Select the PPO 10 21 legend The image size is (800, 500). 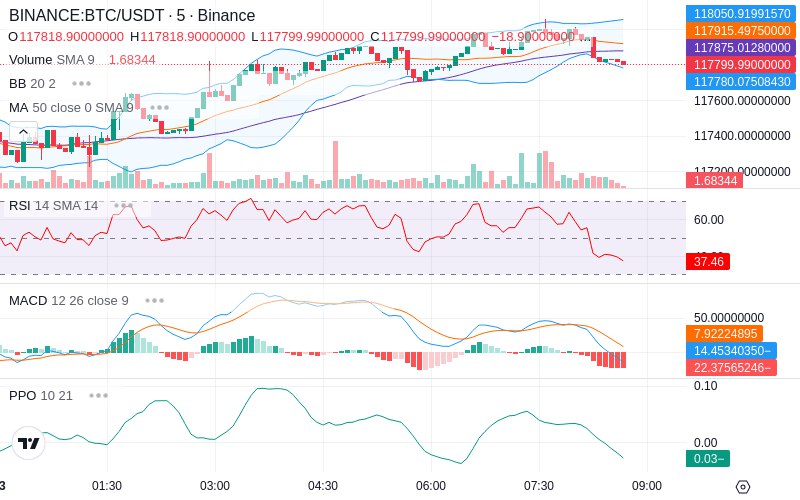[41, 395]
